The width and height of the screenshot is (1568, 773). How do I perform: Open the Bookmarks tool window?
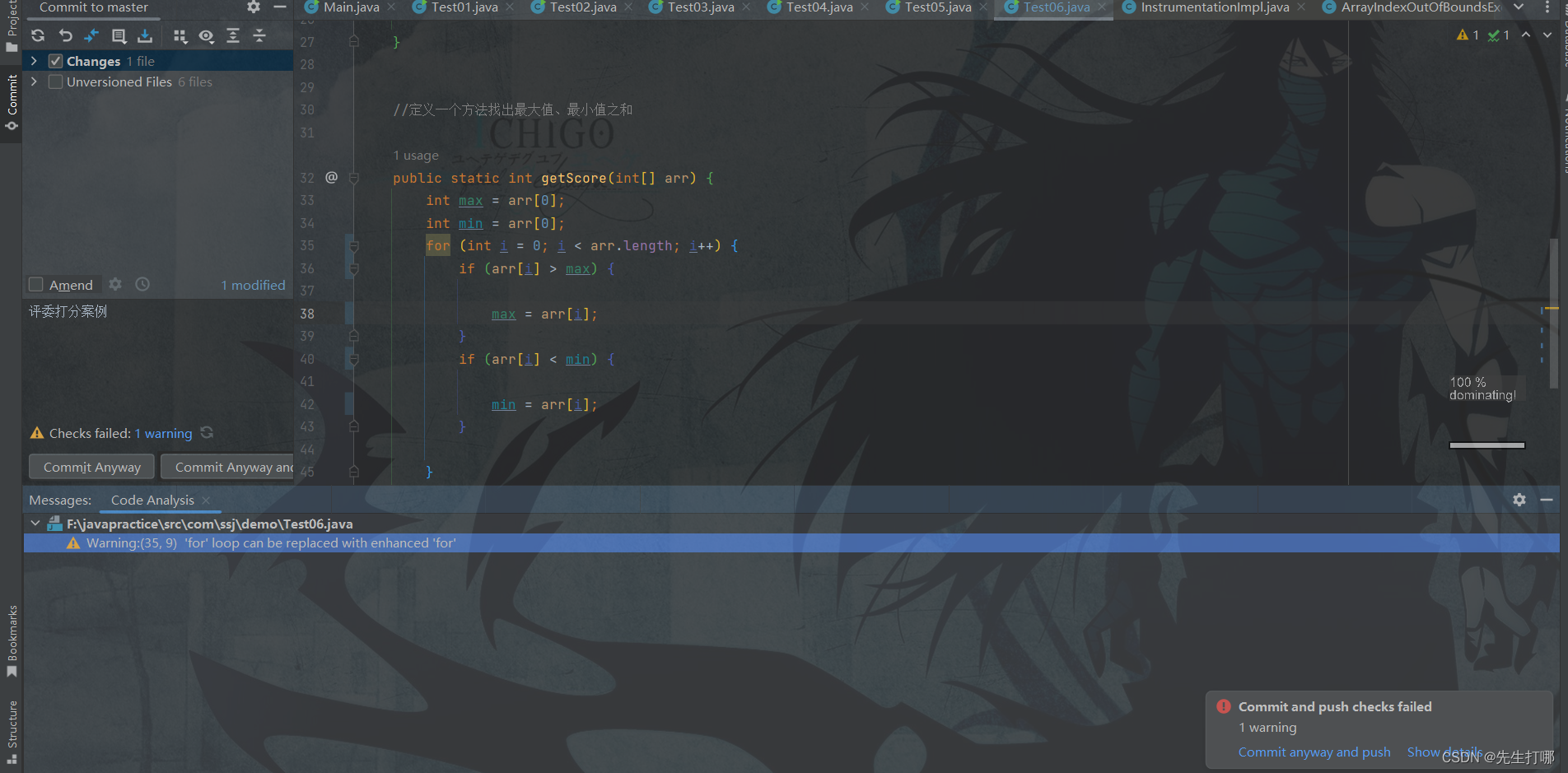[x=12, y=641]
